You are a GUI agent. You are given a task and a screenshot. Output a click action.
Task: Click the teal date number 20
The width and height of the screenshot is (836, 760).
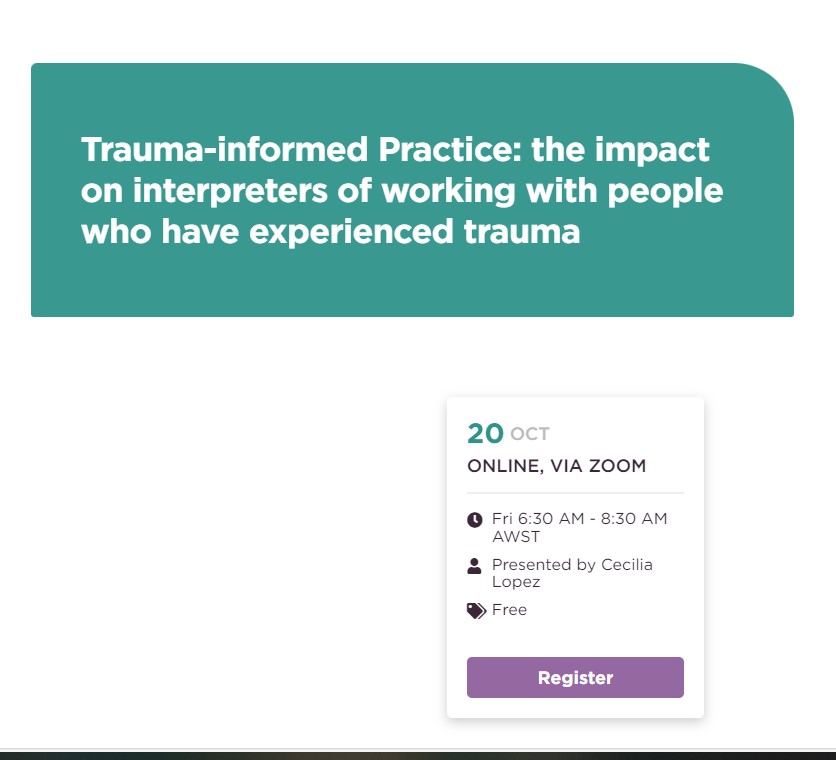[485, 433]
